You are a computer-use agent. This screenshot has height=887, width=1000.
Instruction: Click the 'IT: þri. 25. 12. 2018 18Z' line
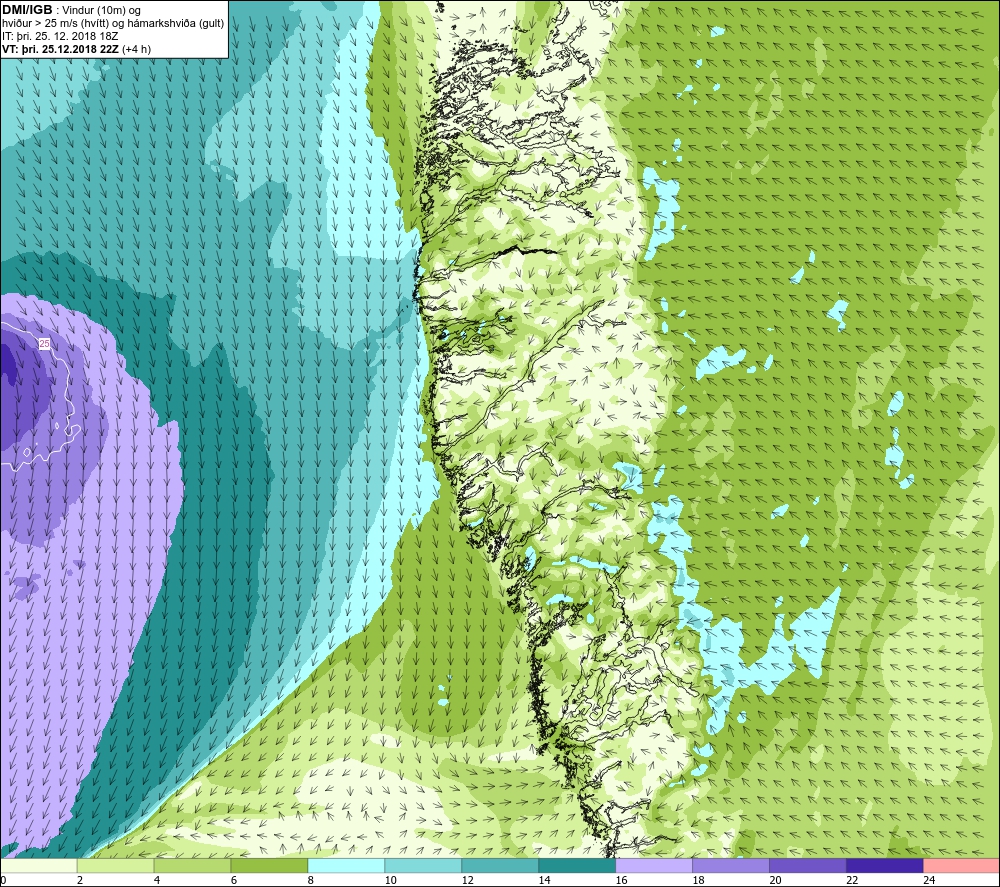pyautogui.click(x=60, y=36)
